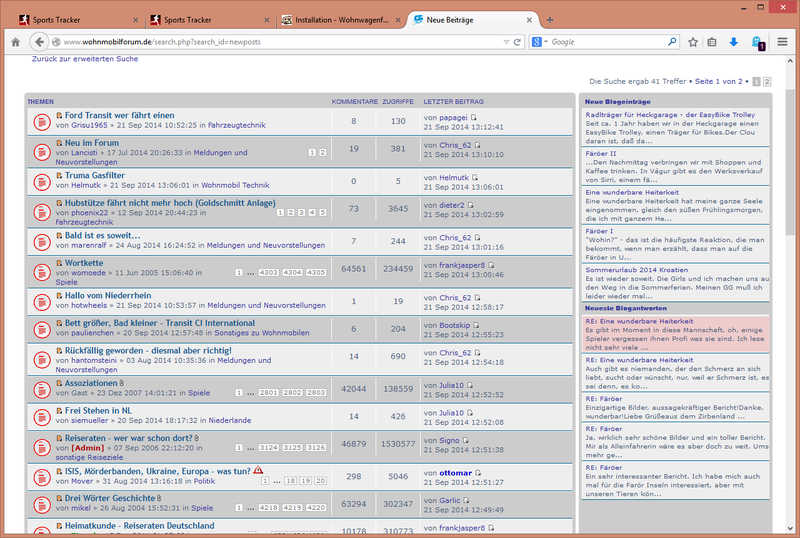
Task: Open the URL history dropdown arrow
Action: pos(506,42)
